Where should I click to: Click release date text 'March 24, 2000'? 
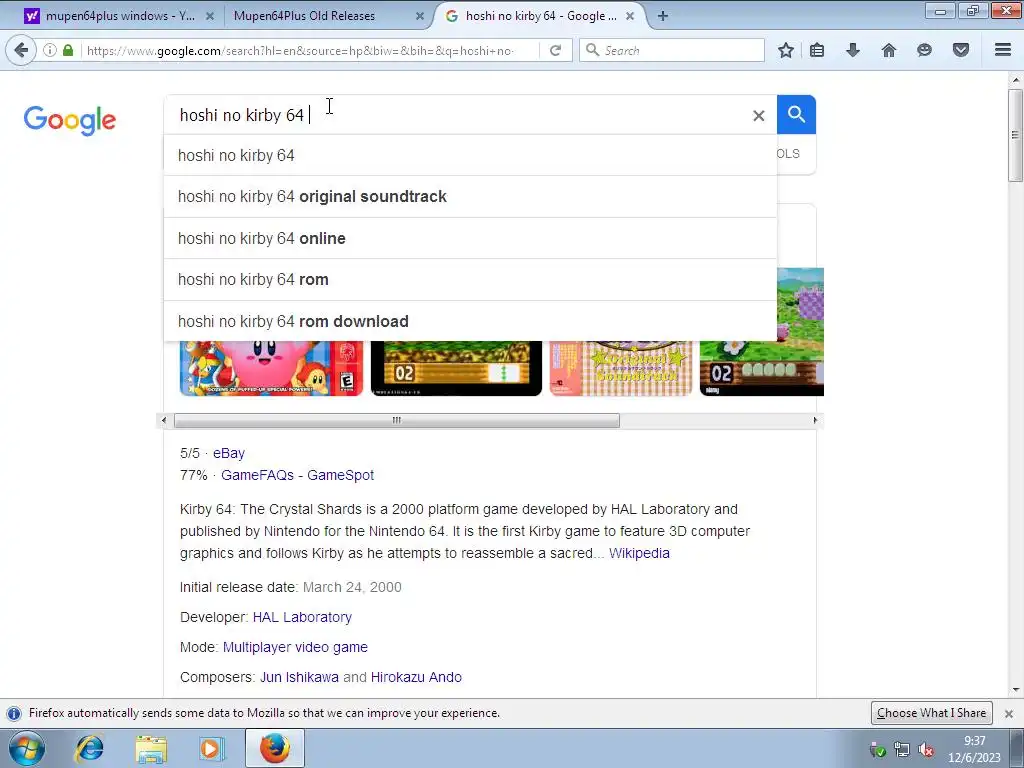[352, 587]
